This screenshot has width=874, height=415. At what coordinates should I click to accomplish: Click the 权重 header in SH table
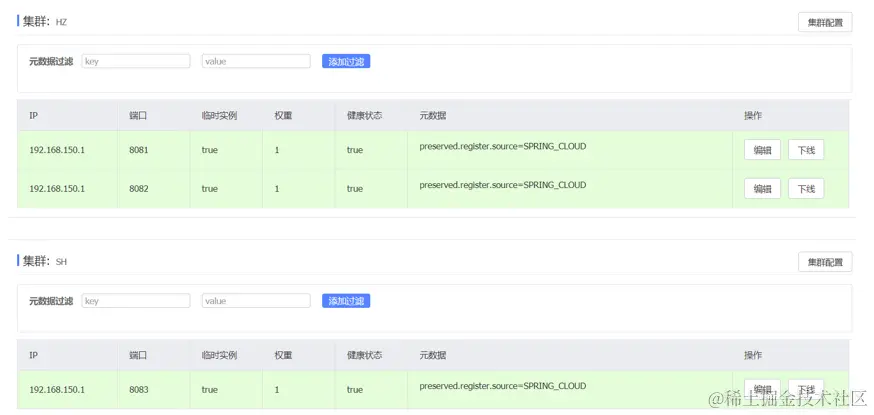click(x=284, y=355)
